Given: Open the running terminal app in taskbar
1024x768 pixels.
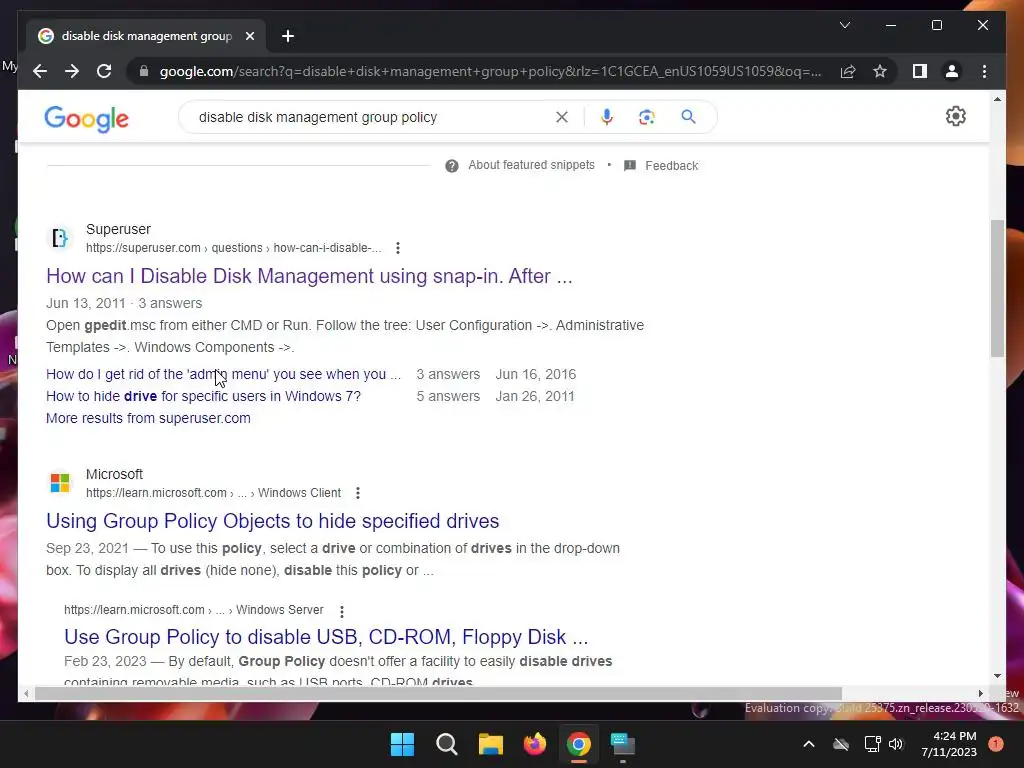Looking at the screenshot, I should [x=622, y=744].
